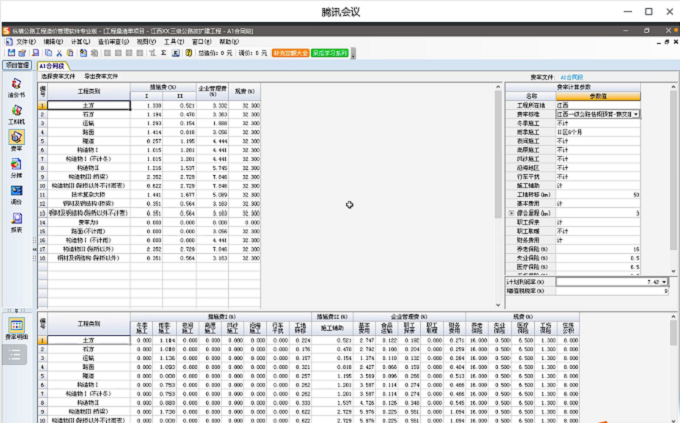Click the Cut scissors icon in the toolbar
The width and height of the screenshot is (680, 423).
click(59, 53)
